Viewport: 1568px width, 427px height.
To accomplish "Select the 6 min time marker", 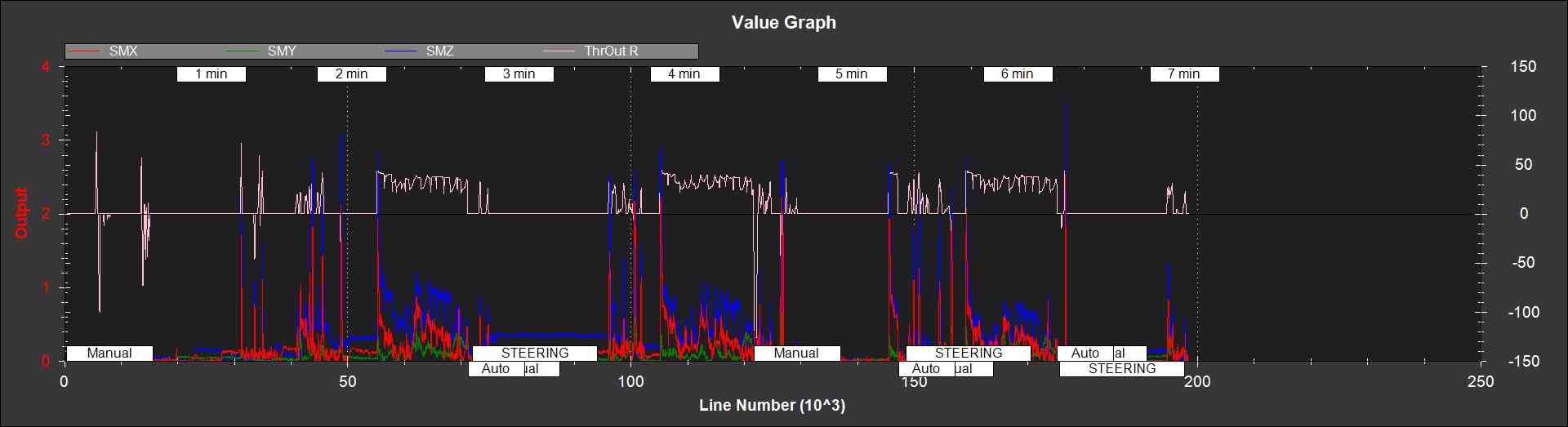I will click(1018, 74).
